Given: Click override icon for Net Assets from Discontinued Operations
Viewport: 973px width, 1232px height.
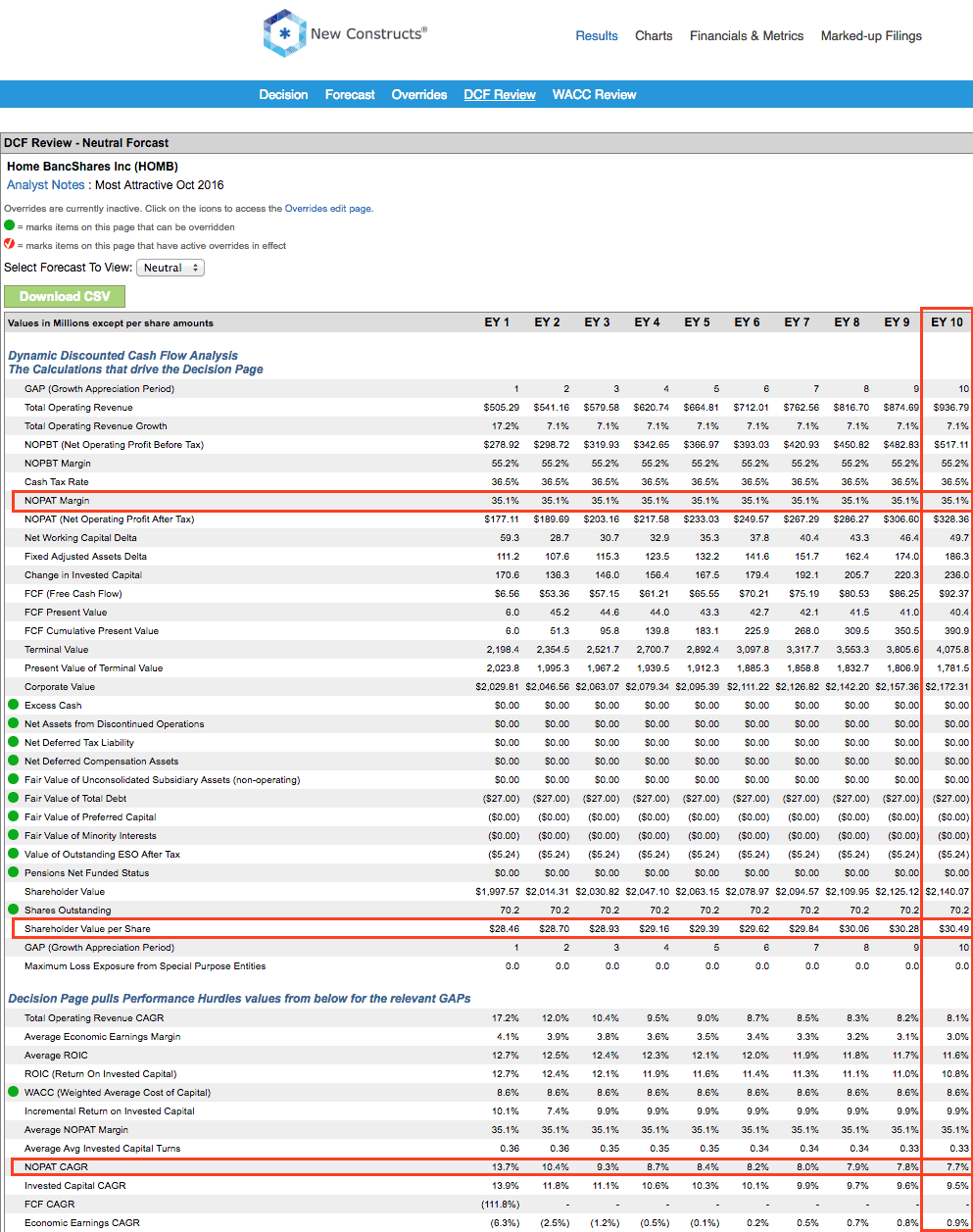Looking at the screenshot, I should (x=14, y=723).
